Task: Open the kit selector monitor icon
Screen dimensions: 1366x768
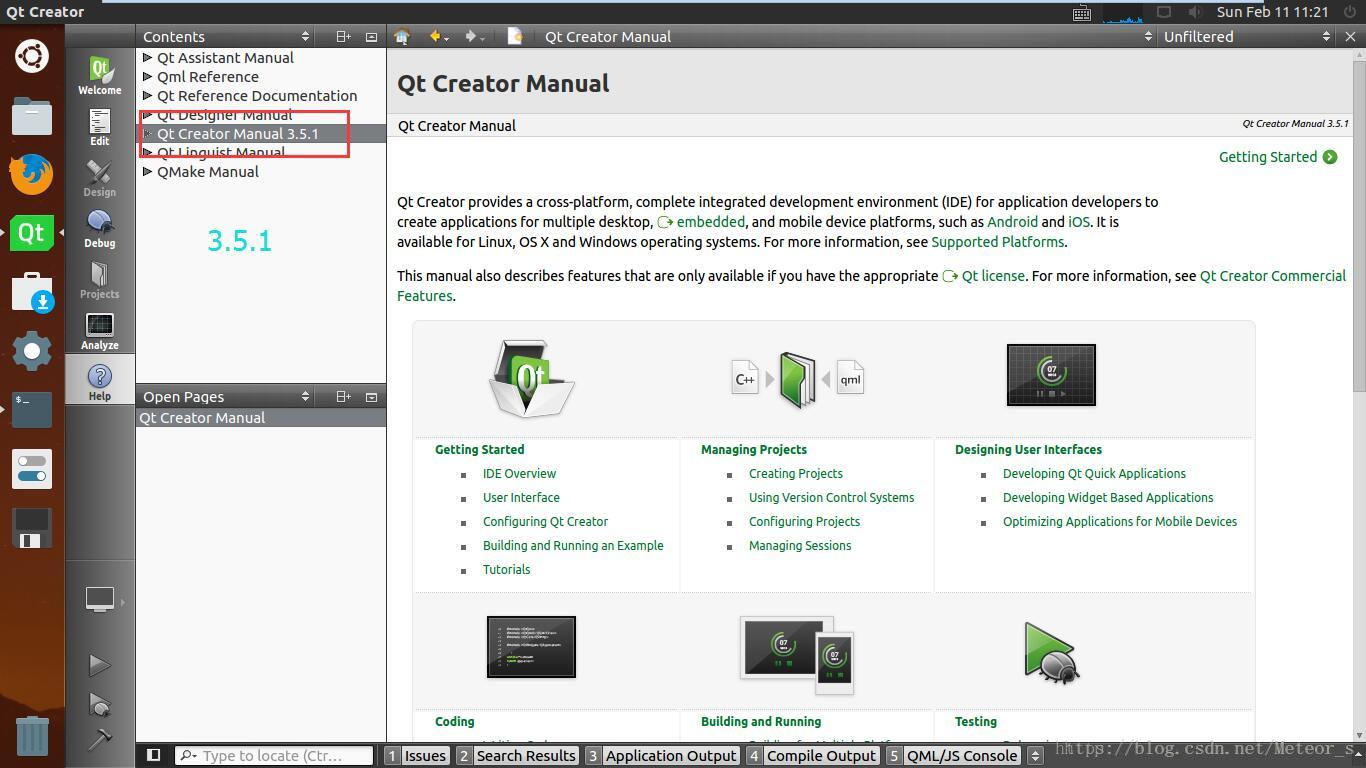Action: coord(100,599)
